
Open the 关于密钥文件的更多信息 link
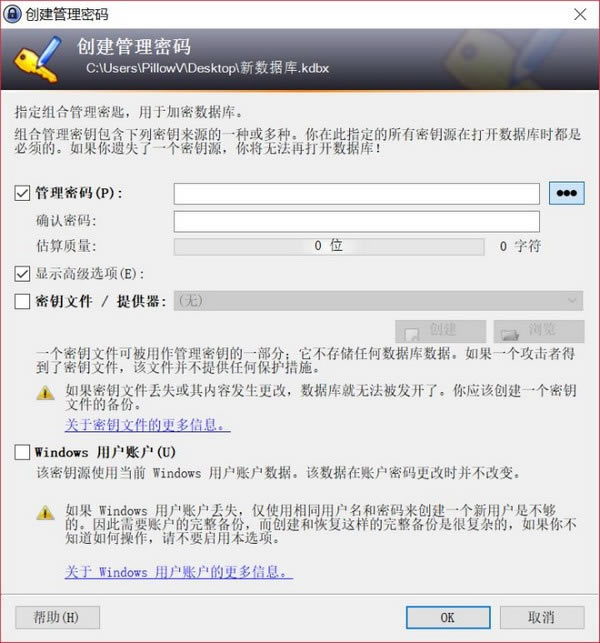tap(148, 425)
